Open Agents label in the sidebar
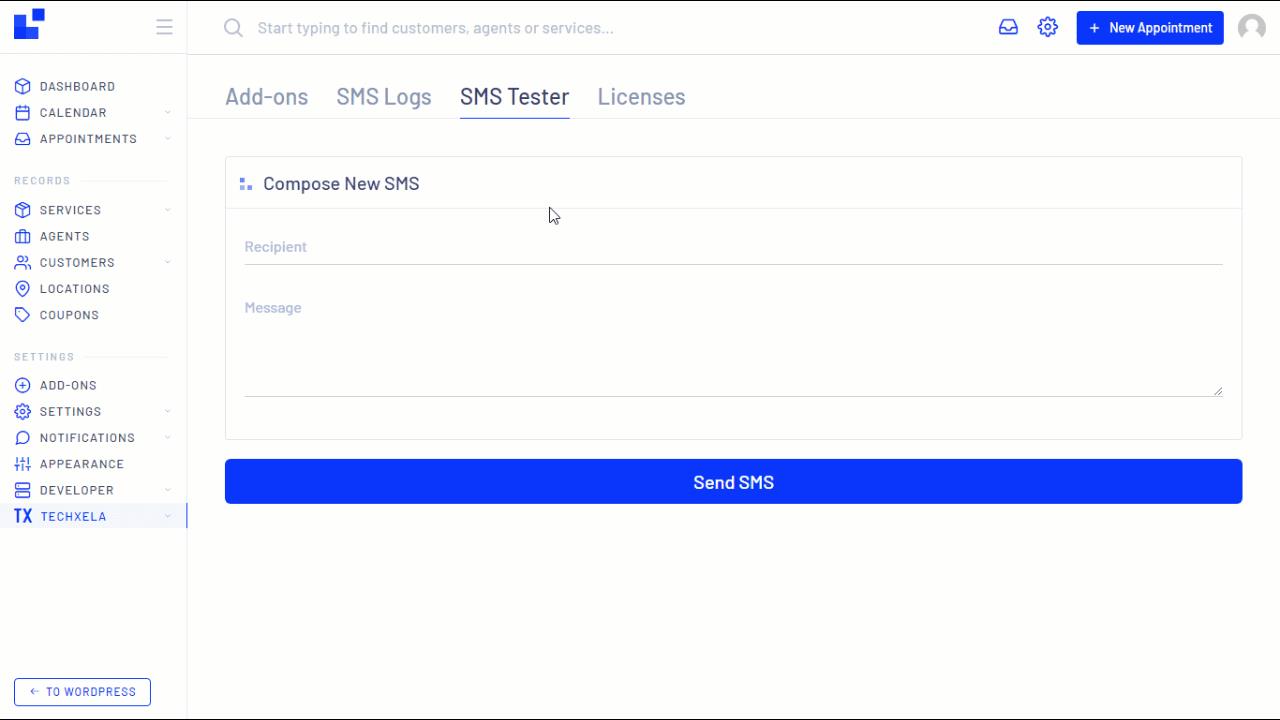1280x720 pixels. (x=65, y=236)
